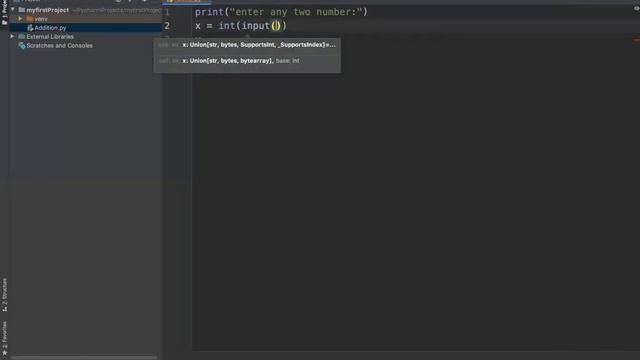Select Scratches and Consoles label
The height and width of the screenshot is (360, 640).
pyautogui.click(x=60, y=46)
